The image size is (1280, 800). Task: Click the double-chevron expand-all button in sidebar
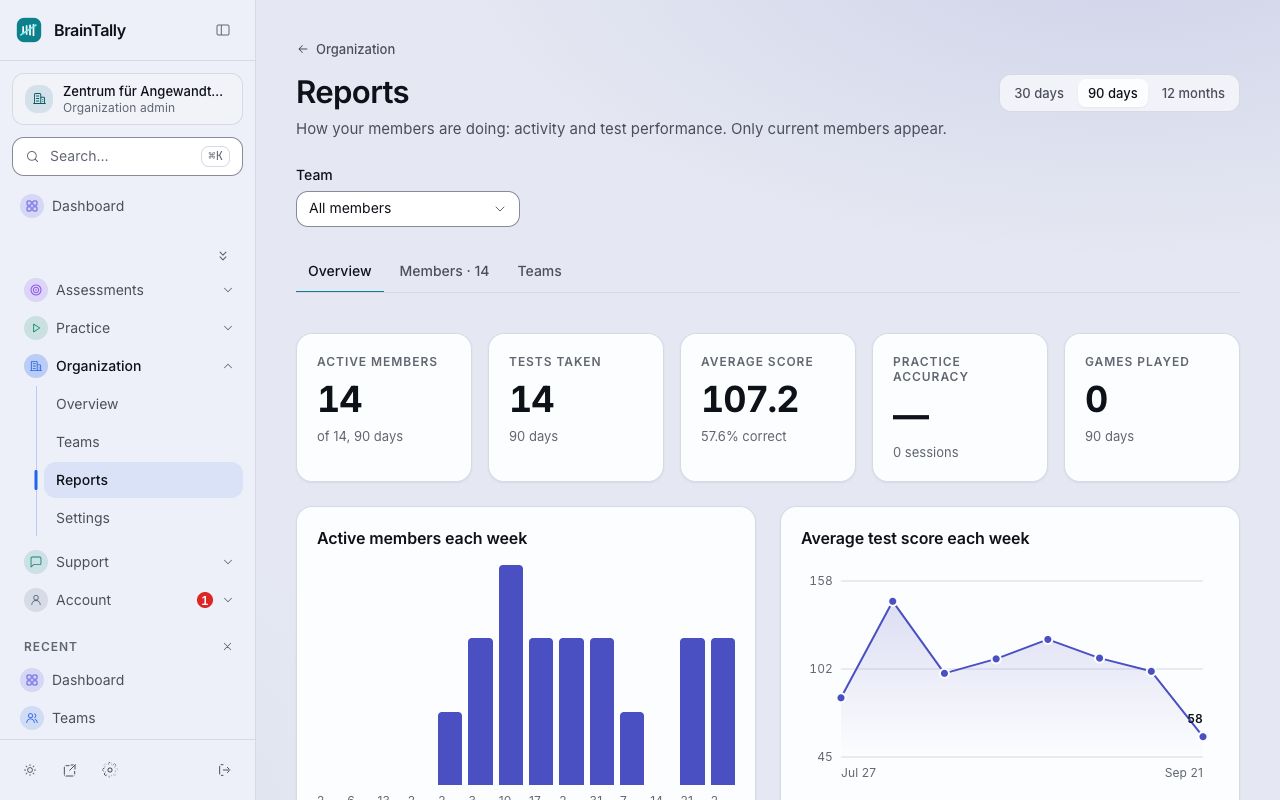point(223,256)
